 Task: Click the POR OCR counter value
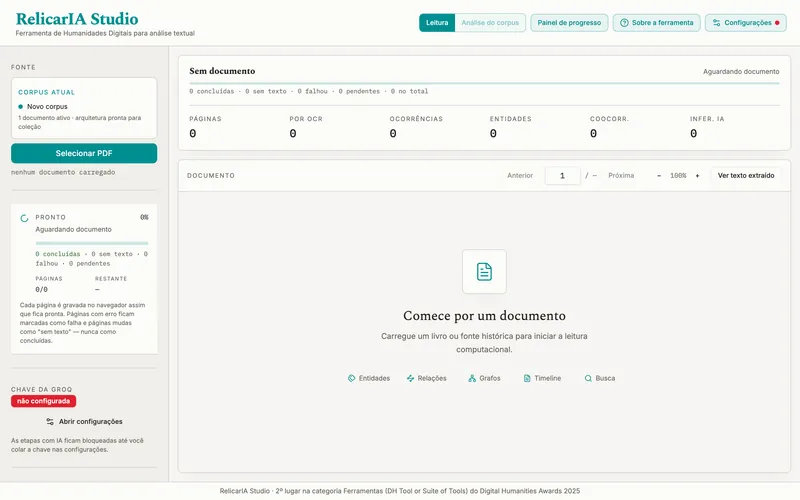293,134
